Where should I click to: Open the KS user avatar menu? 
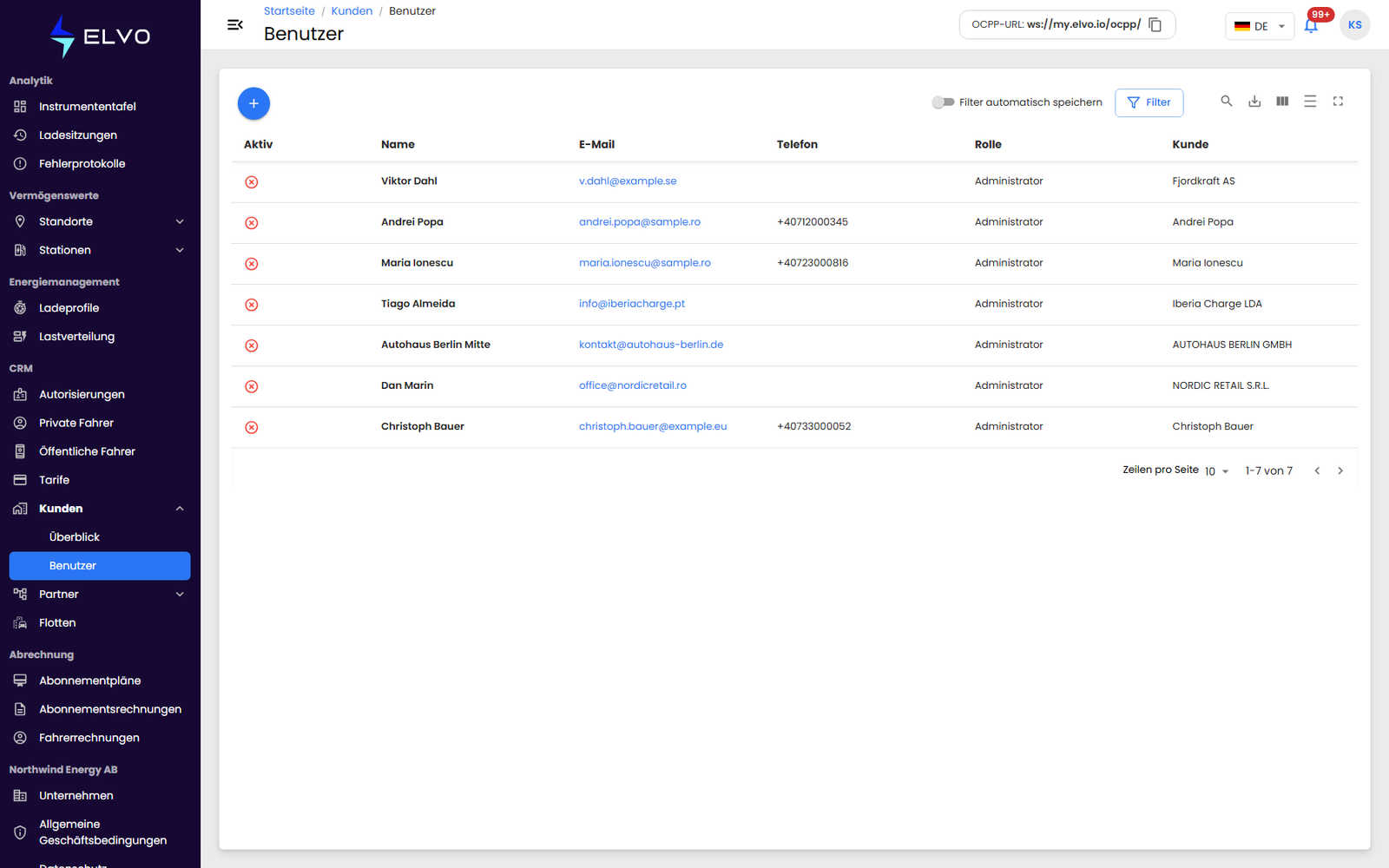[x=1354, y=25]
